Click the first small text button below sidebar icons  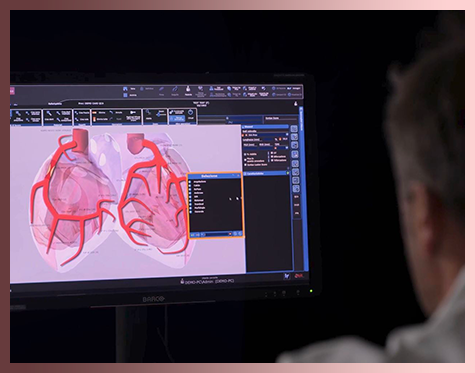(x=296, y=197)
